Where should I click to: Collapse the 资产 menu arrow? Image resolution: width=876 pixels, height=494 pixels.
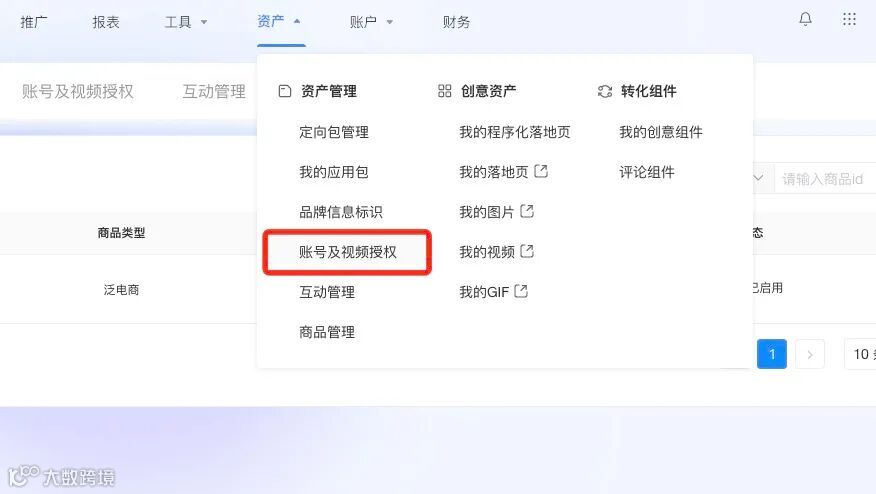point(297,21)
